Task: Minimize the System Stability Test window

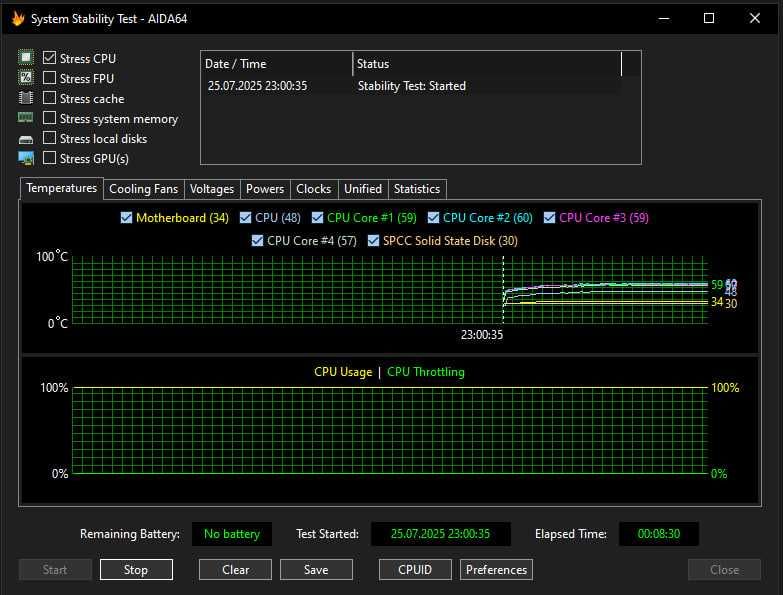Action: (664, 18)
